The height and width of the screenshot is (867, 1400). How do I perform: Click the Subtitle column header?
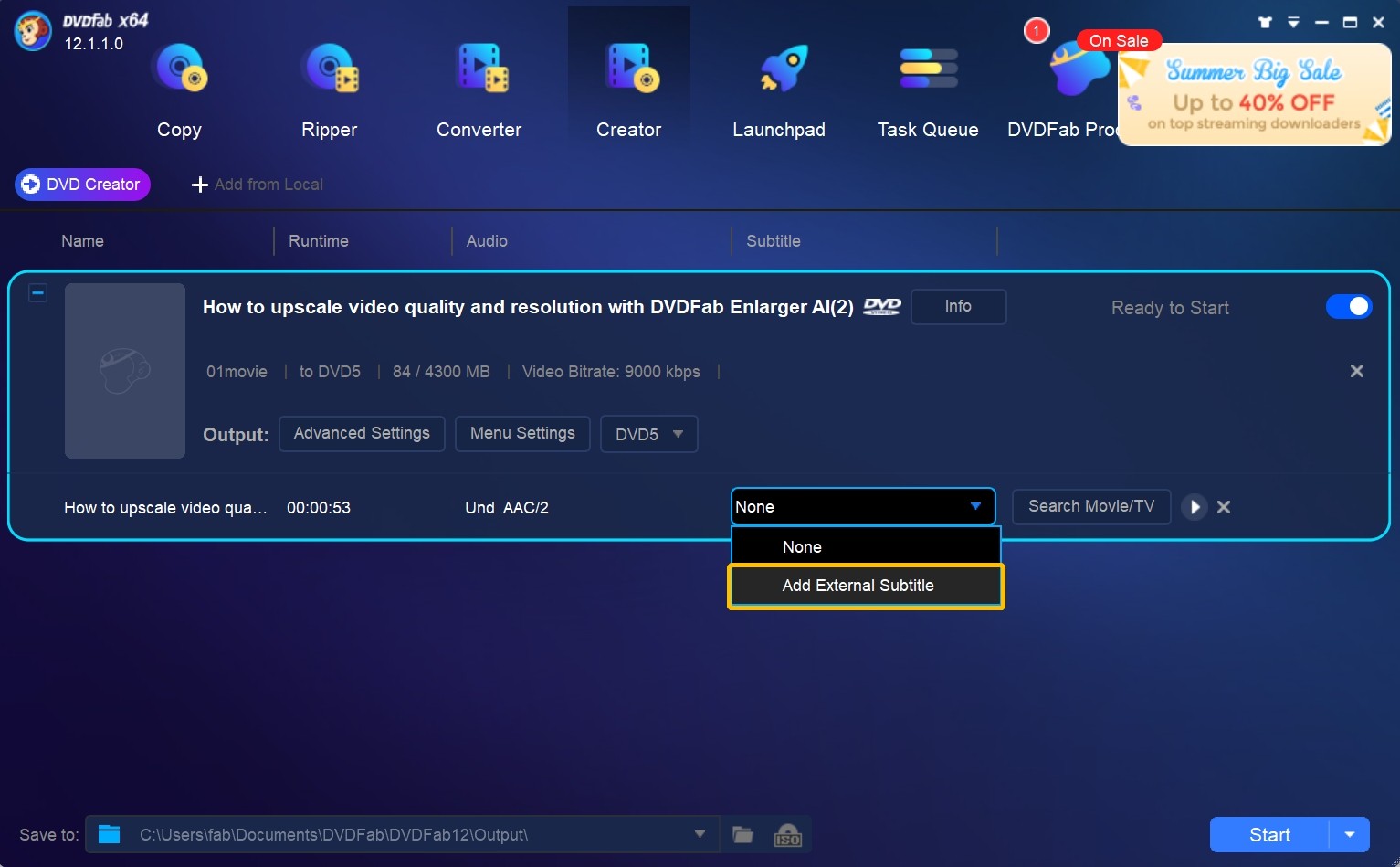pos(774,241)
